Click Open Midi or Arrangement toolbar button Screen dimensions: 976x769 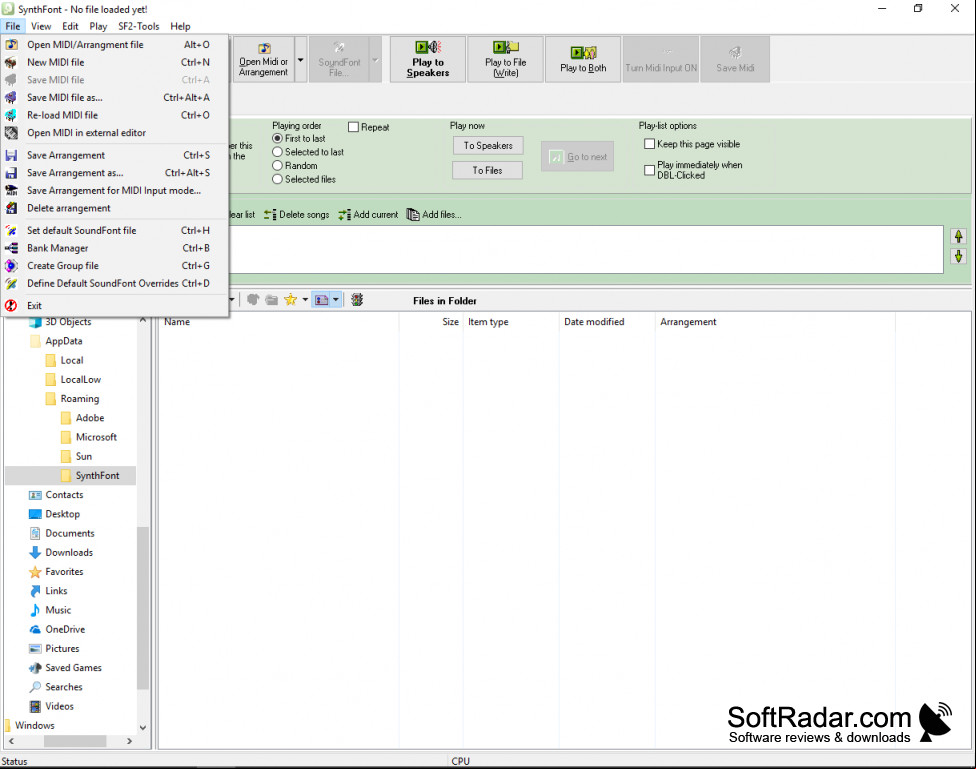(263, 59)
